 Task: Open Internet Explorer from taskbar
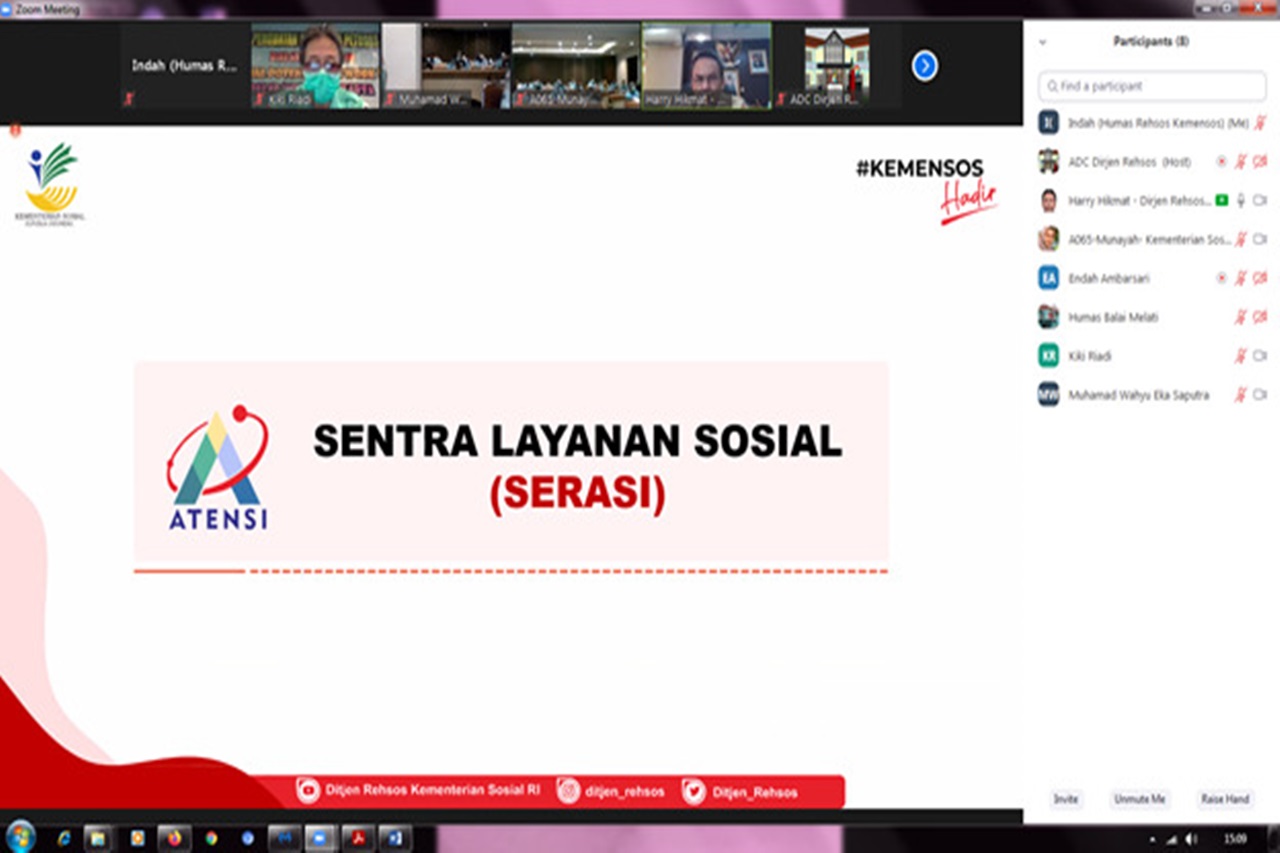click(x=64, y=838)
